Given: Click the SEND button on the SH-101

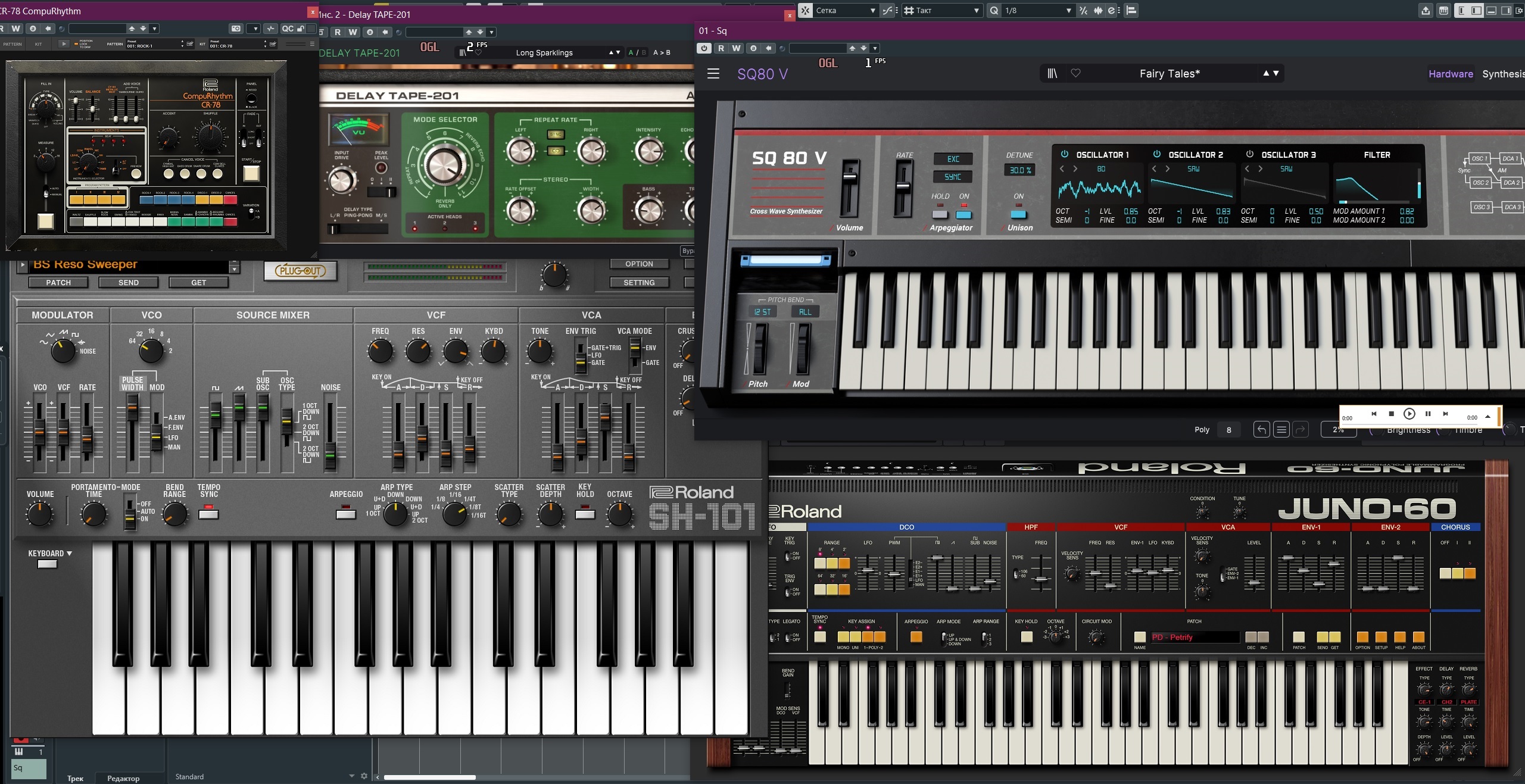Looking at the screenshot, I should point(129,283).
